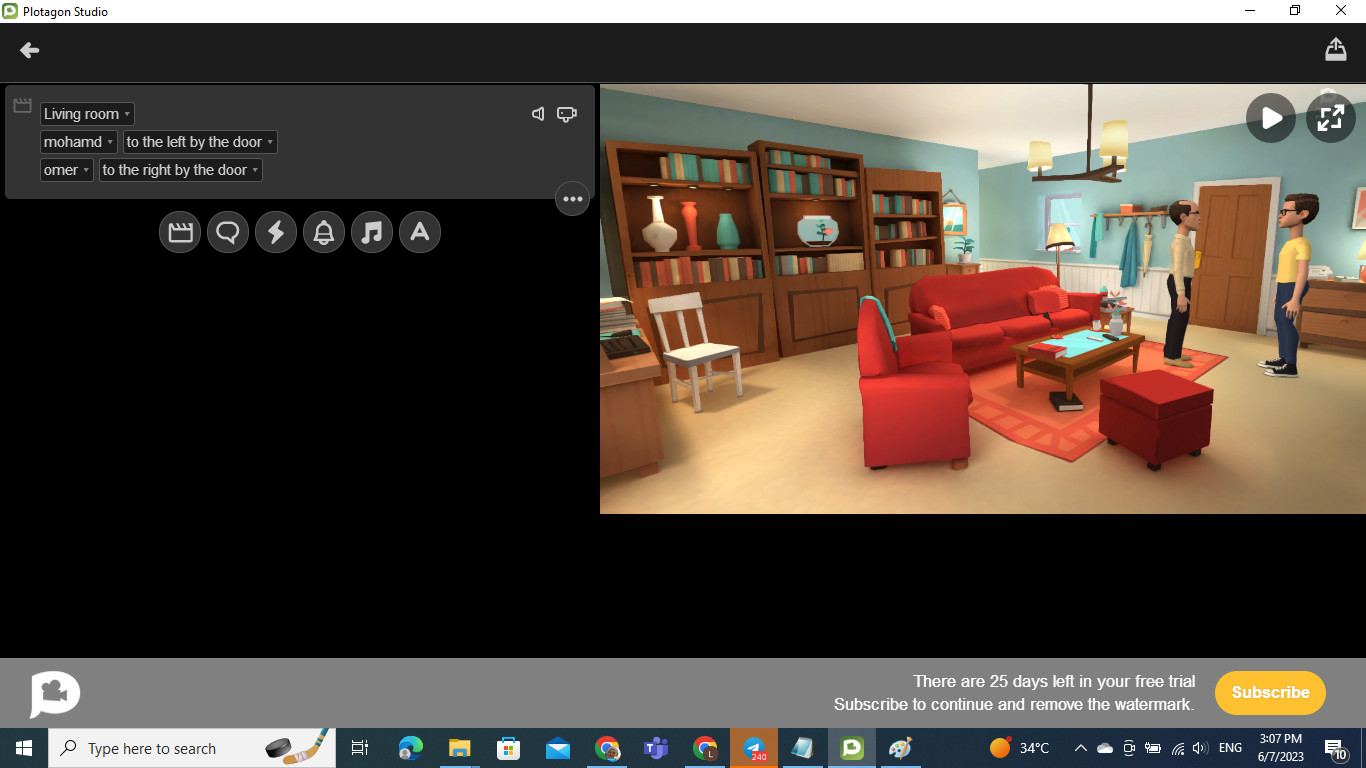Viewport: 1366px width, 768px height.
Task: Open Microsoft Edge from the taskbar
Action: [x=410, y=748]
